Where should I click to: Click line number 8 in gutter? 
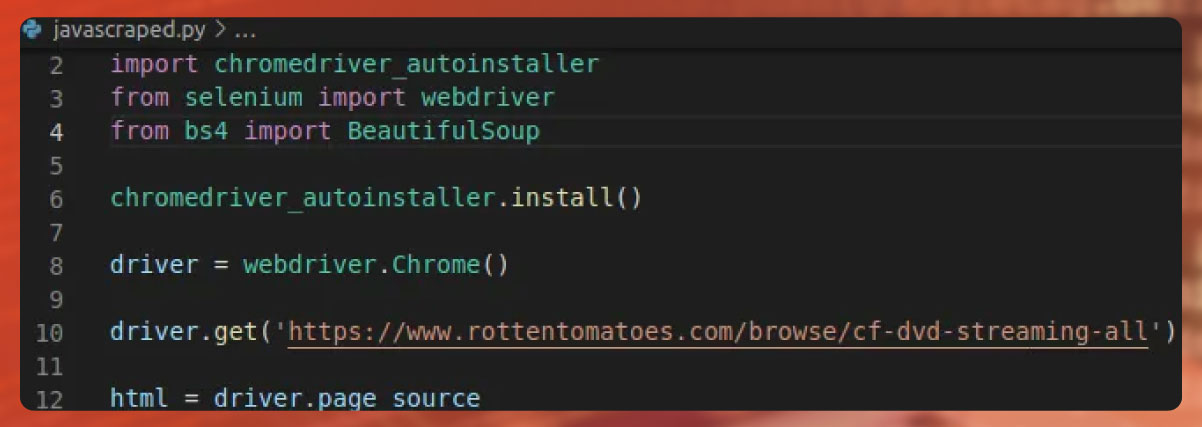click(x=55, y=266)
